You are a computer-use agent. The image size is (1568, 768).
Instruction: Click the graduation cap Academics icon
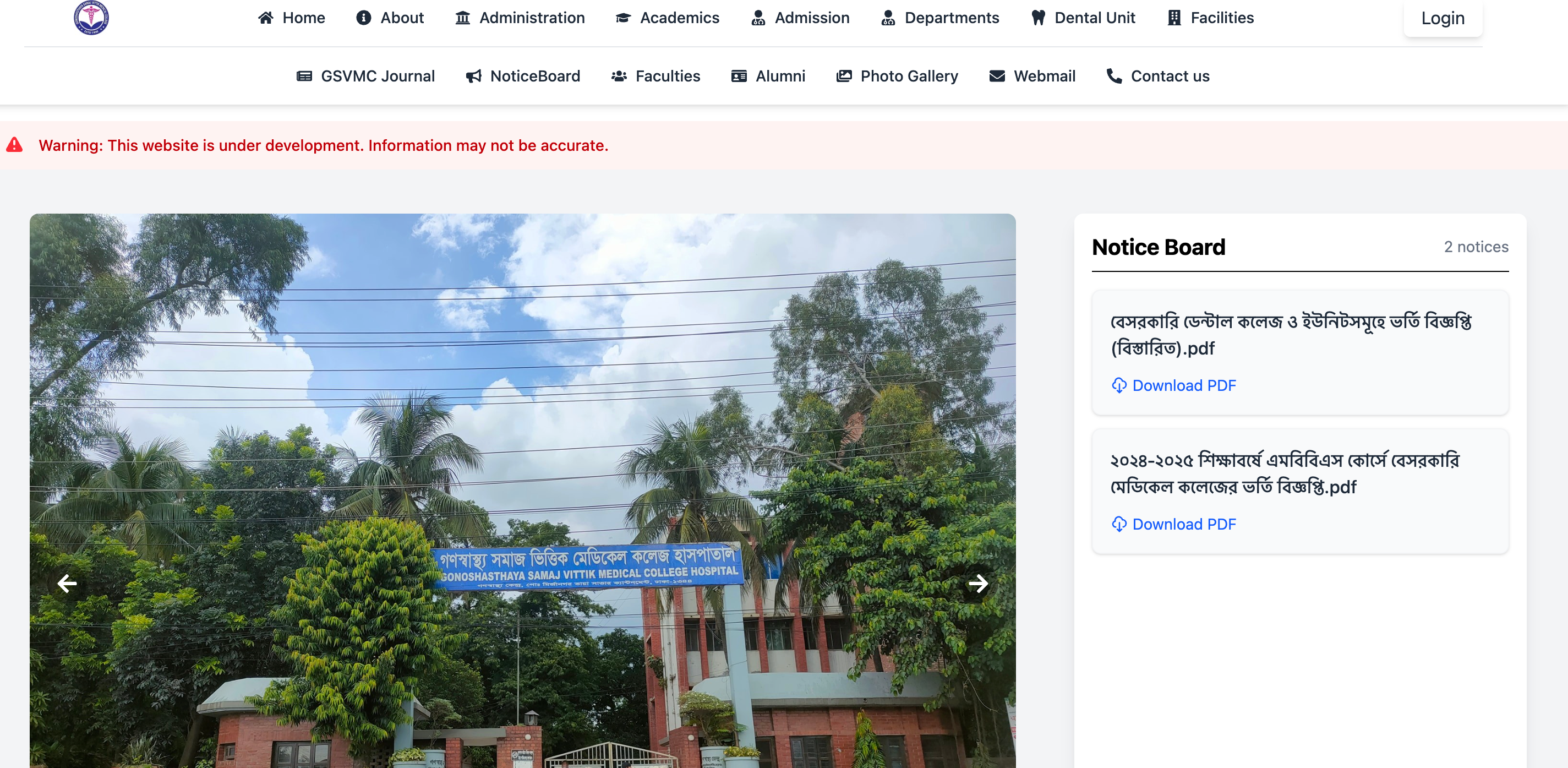(x=622, y=18)
